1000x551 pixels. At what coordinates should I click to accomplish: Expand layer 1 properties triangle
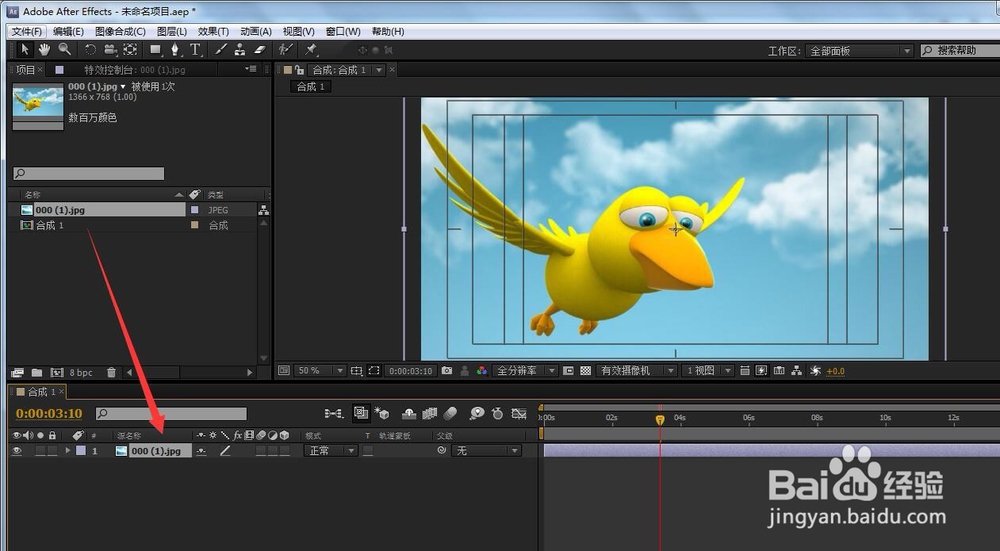68,451
